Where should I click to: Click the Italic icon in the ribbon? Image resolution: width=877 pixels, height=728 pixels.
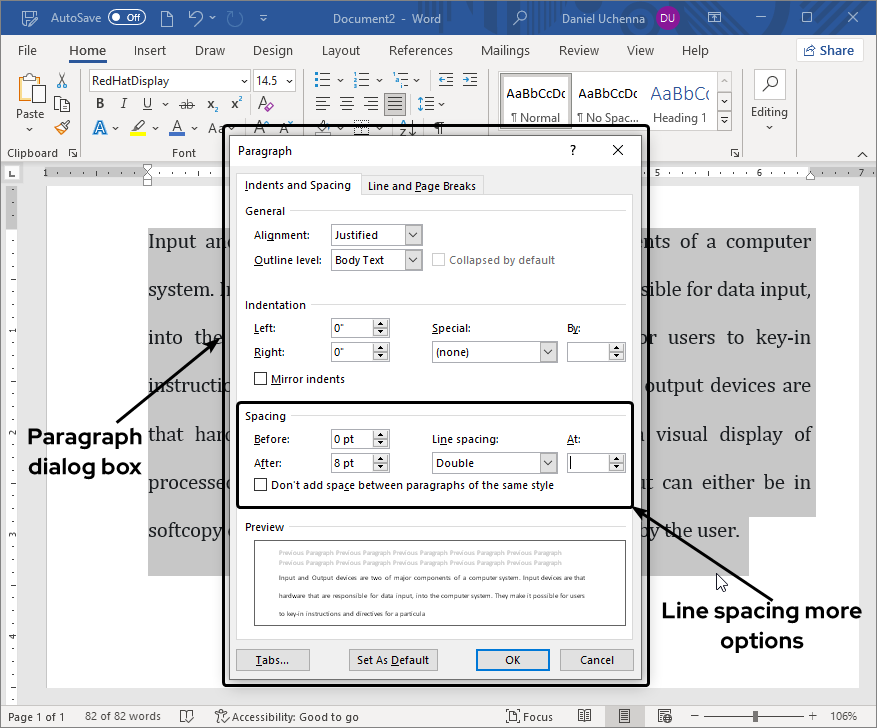tap(124, 104)
